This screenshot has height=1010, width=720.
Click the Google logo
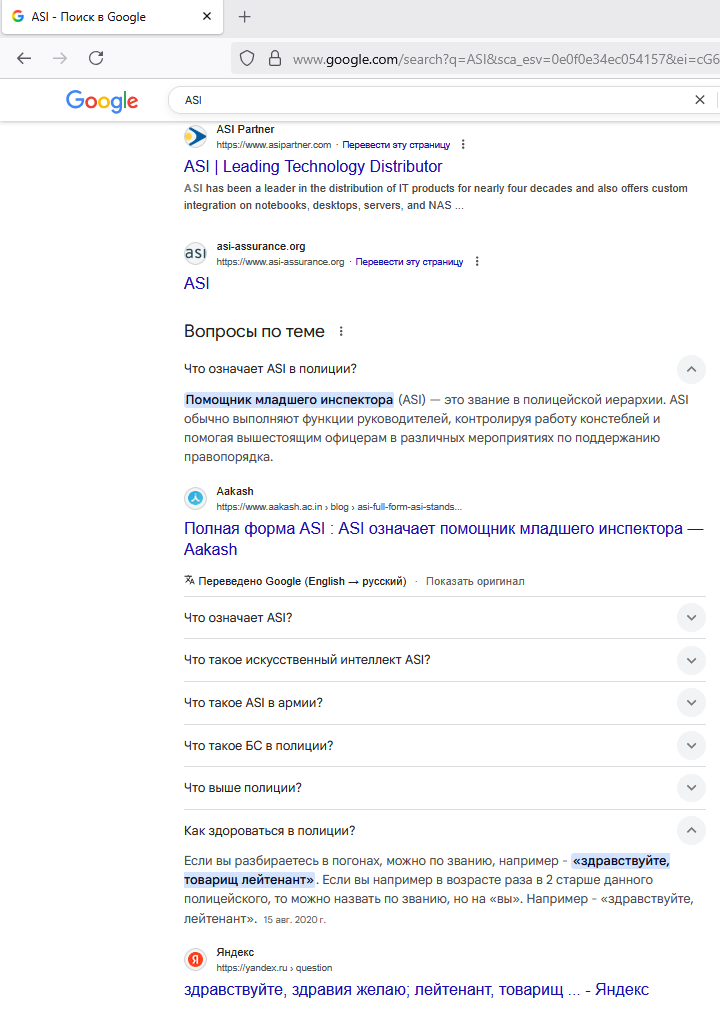pos(102,101)
